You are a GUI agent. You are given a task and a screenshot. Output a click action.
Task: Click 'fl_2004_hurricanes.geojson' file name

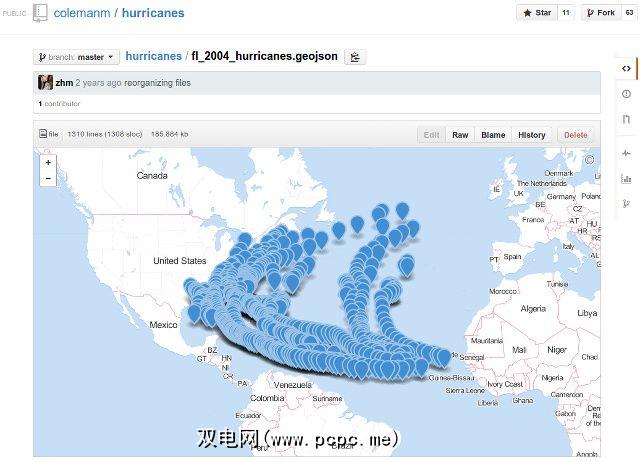tap(264, 56)
